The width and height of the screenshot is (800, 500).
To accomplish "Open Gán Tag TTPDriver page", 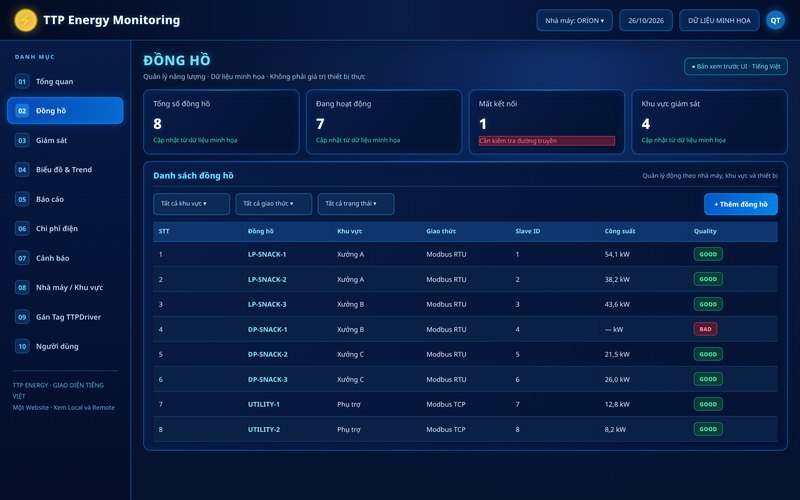I will (x=65, y=317).
